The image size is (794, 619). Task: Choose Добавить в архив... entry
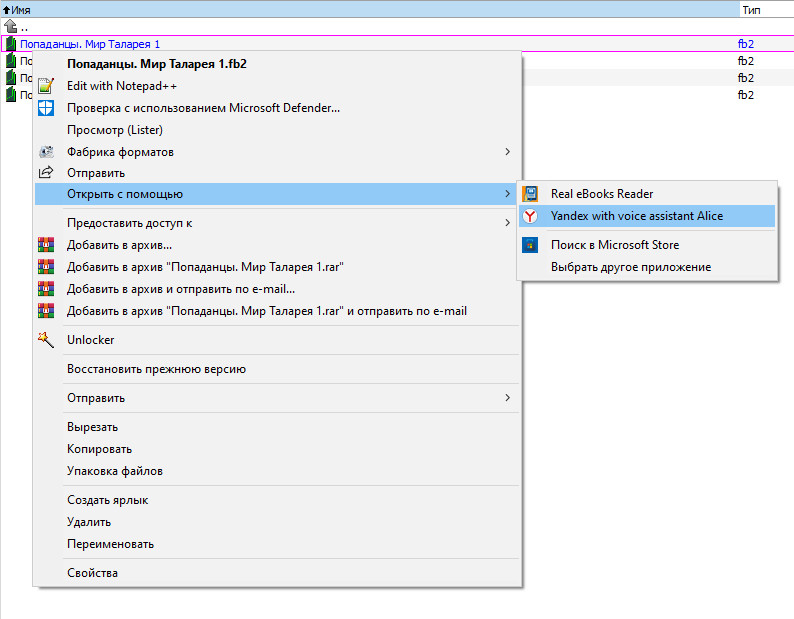tap(277, 245)
